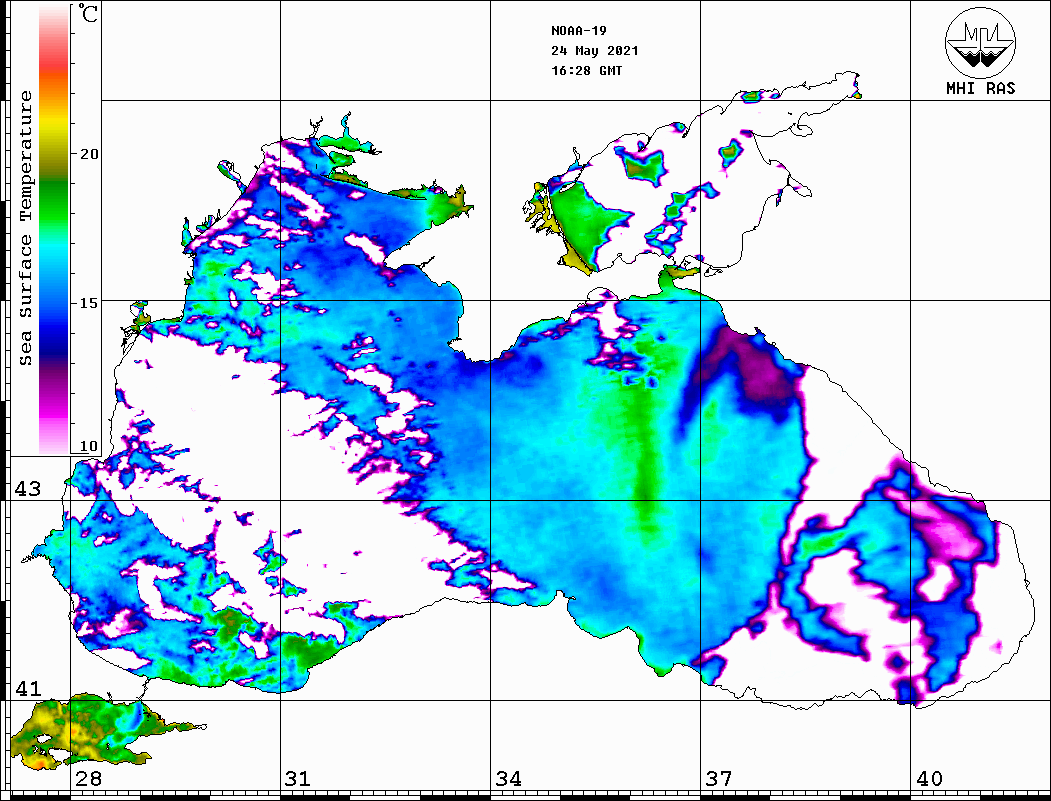Click longitude label '31'
The width and height of the screenshot is (1051, 801).
[x=298, y=778]
